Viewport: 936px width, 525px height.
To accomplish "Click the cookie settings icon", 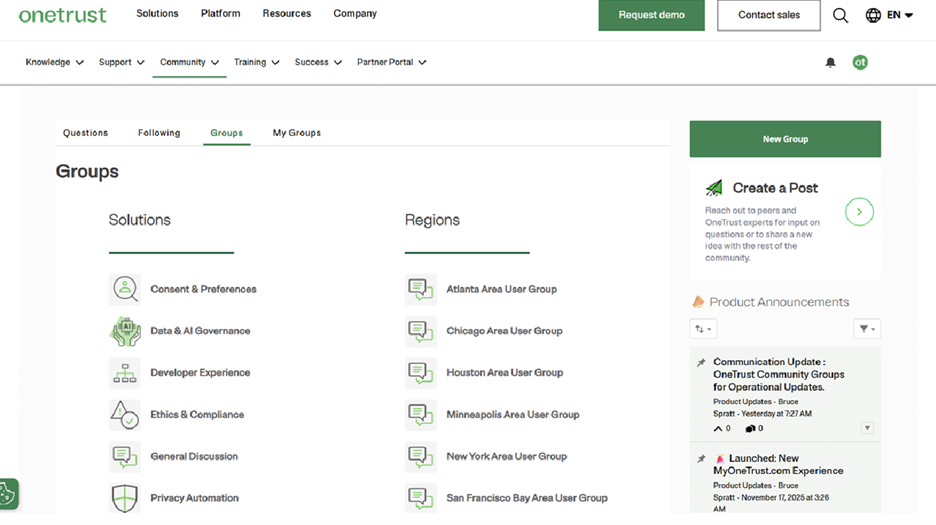I will [x=8, y=493].
